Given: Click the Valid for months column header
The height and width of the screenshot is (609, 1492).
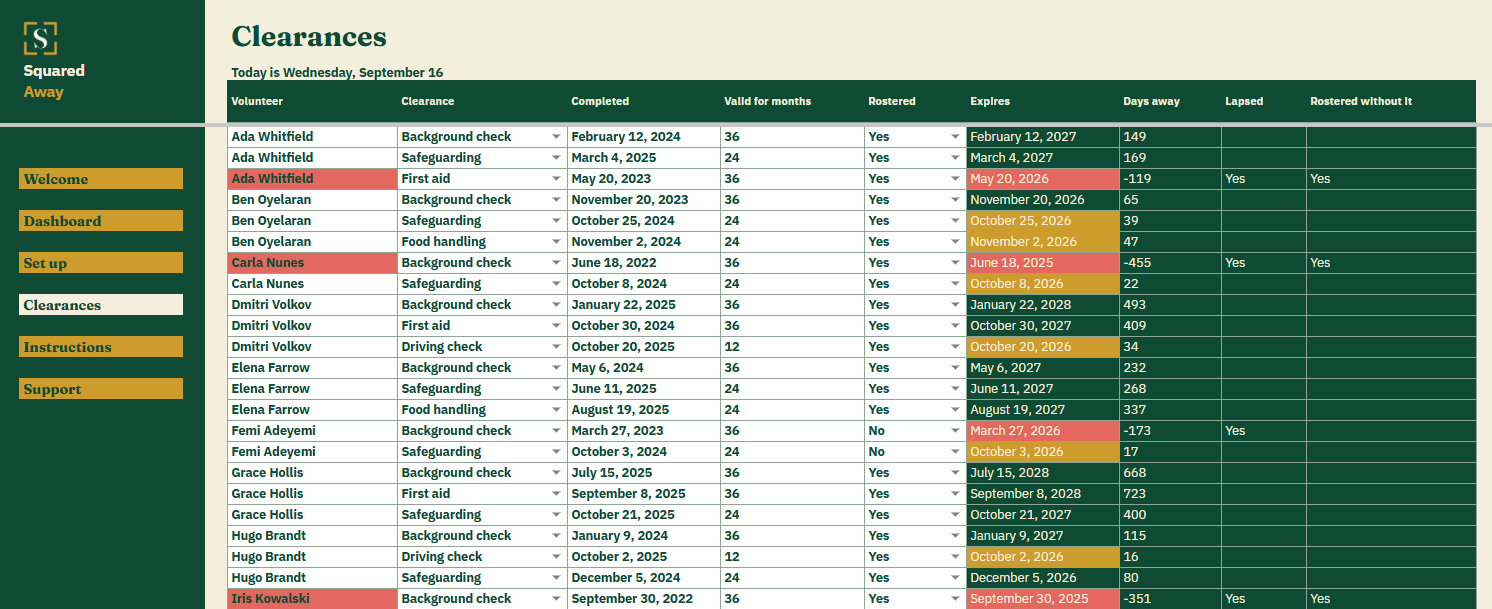Looking at the screenshot, I should (768, 101).
